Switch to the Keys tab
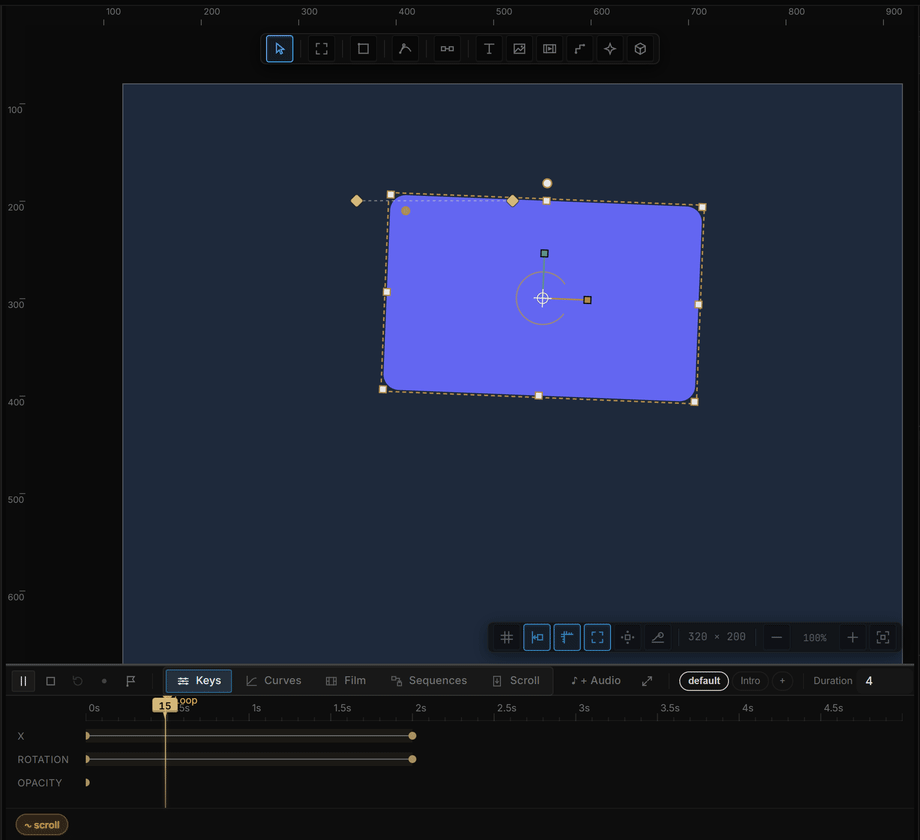The width and height of the screenshot is (920, 840). (199, 681)
